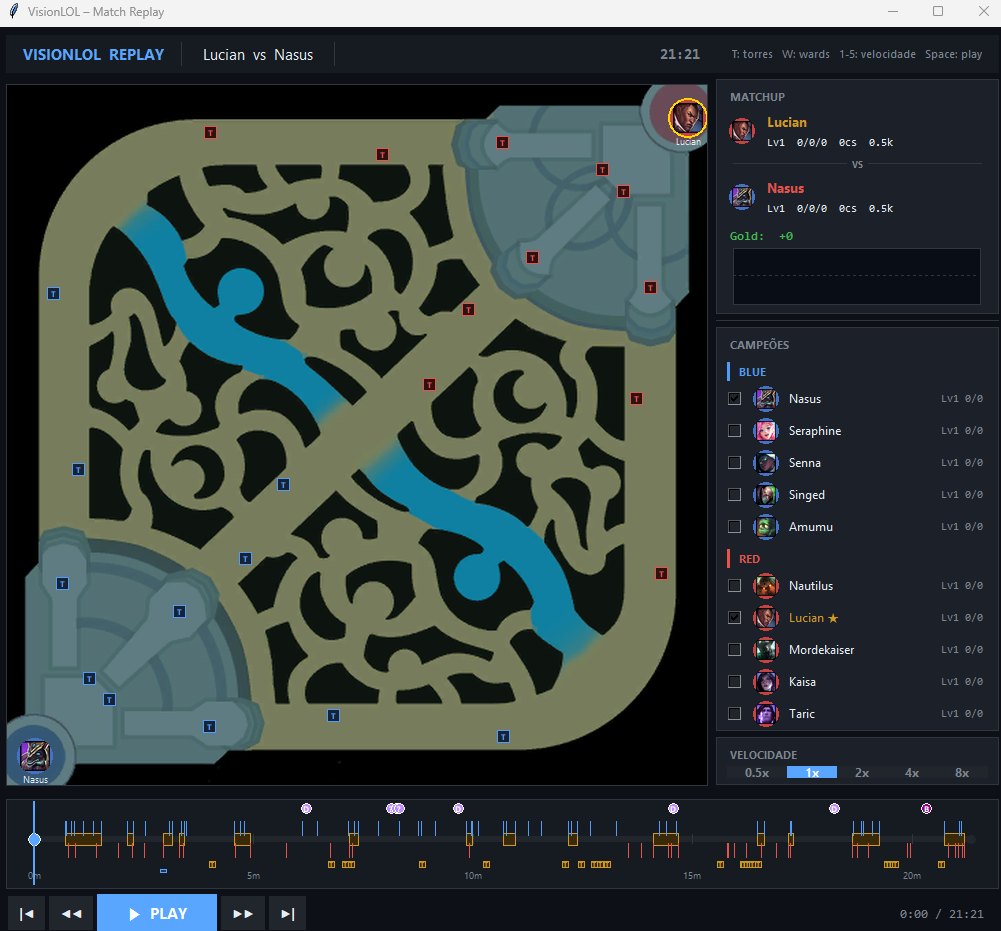
Task: Click the Nasus portrait on the minimap
Action: 34,756
